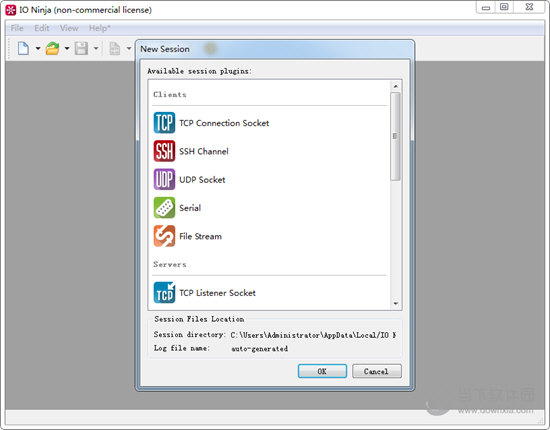Viewport: 550px width, 430px height.
Task: Click the plugin list scrollbar thumb
Action: tap(395, 136)
